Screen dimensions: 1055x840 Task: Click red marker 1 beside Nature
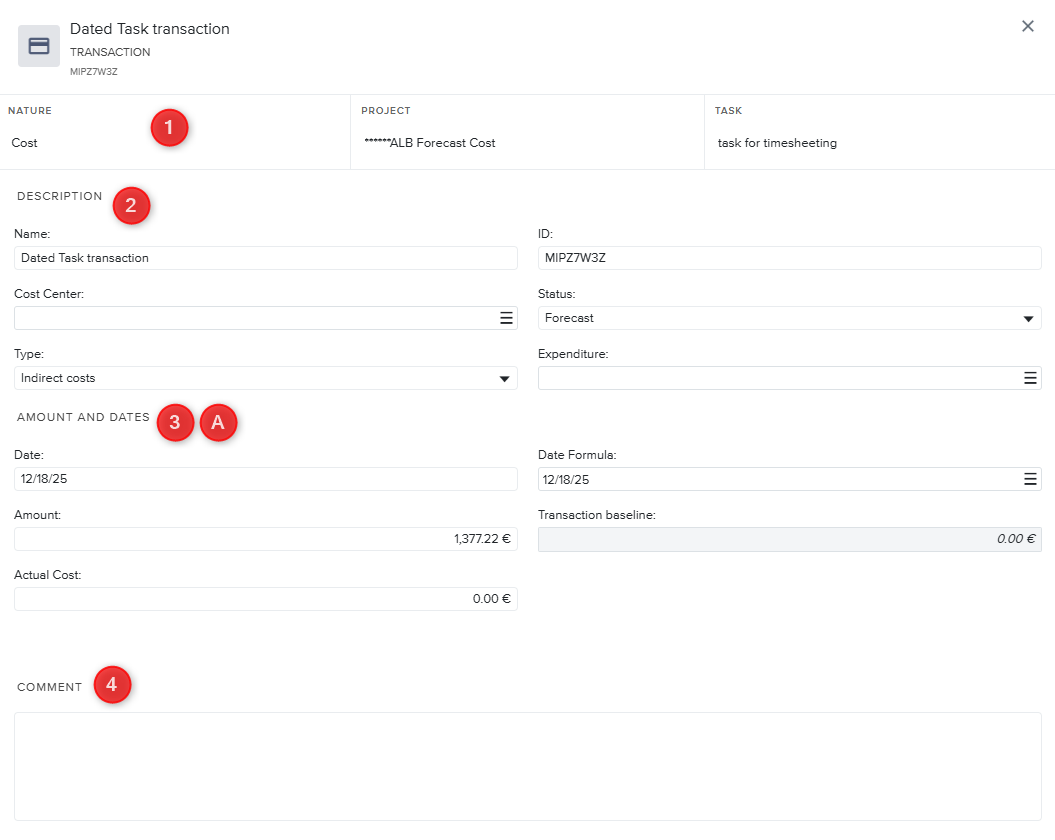click(169, 128)
